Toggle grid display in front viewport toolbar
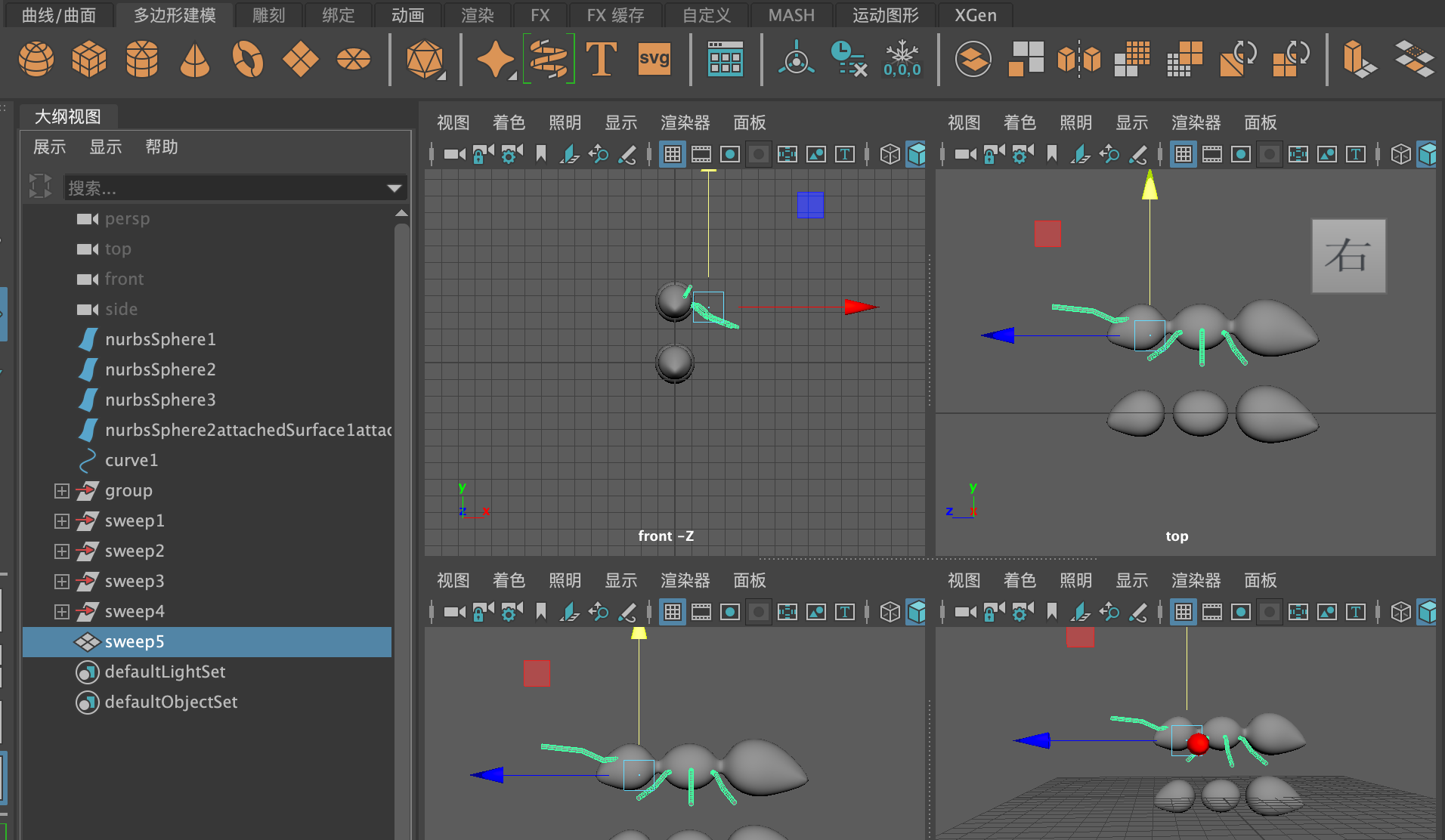This screenshot has width=1445, height=840. click(x=672, y=154)
